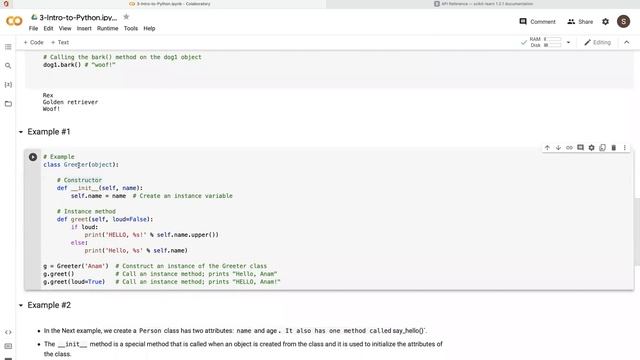Open the Insert menu
640x360 pixels.
pyautogui.click(x=84, y=29)
